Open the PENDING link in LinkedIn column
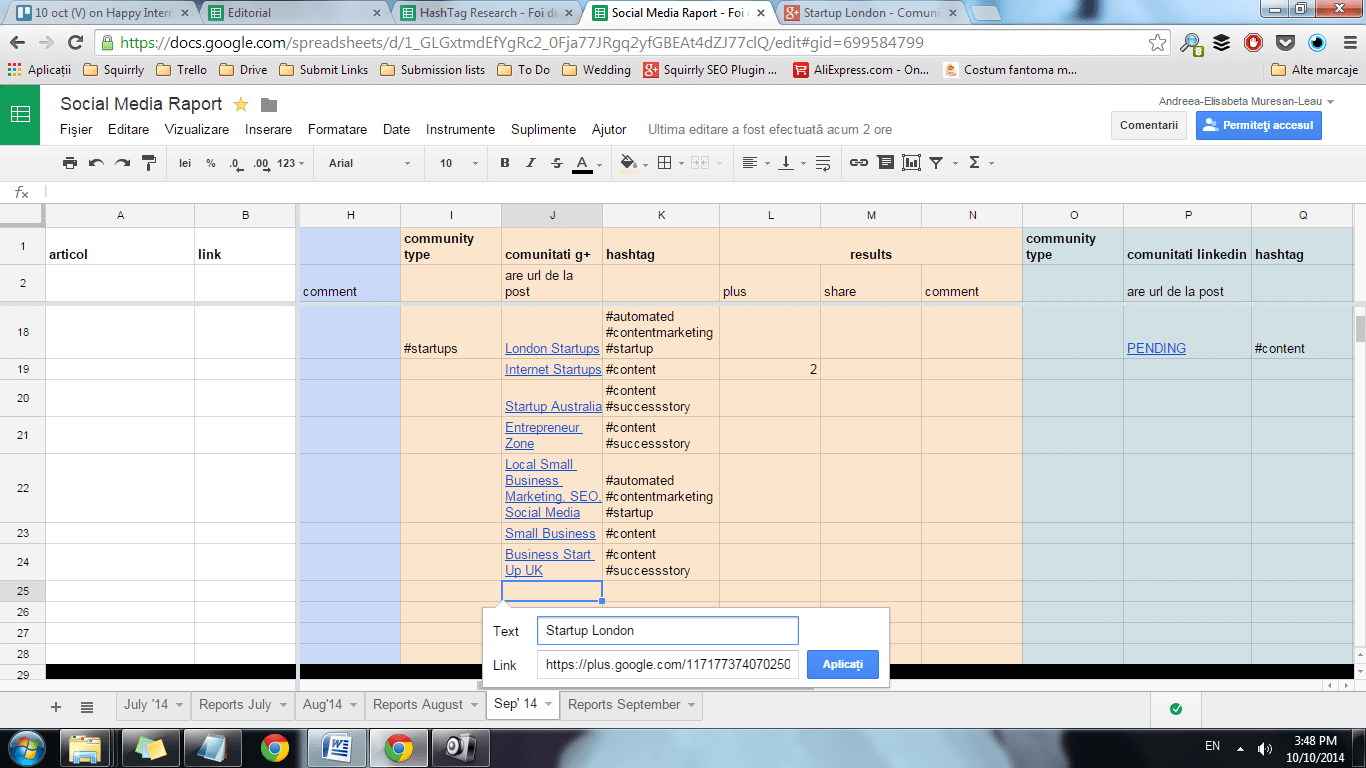1366x768 pixels. click(x=1156, y=349)
